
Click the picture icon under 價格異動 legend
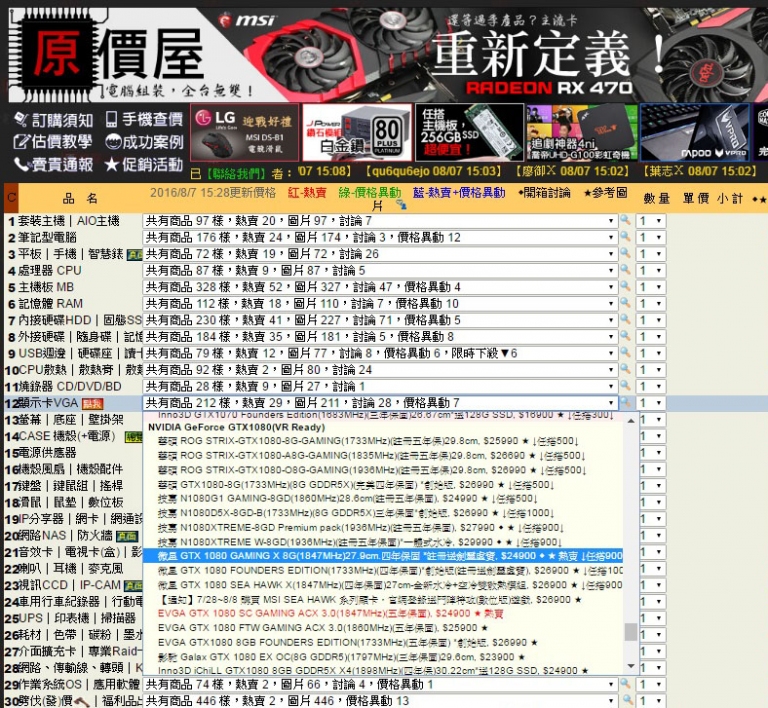point(401,206)
